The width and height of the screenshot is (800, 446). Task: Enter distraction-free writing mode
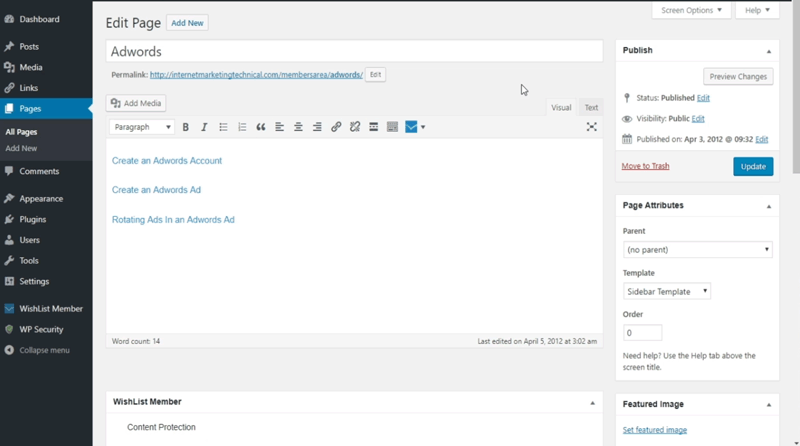click(x=591, y=127)
